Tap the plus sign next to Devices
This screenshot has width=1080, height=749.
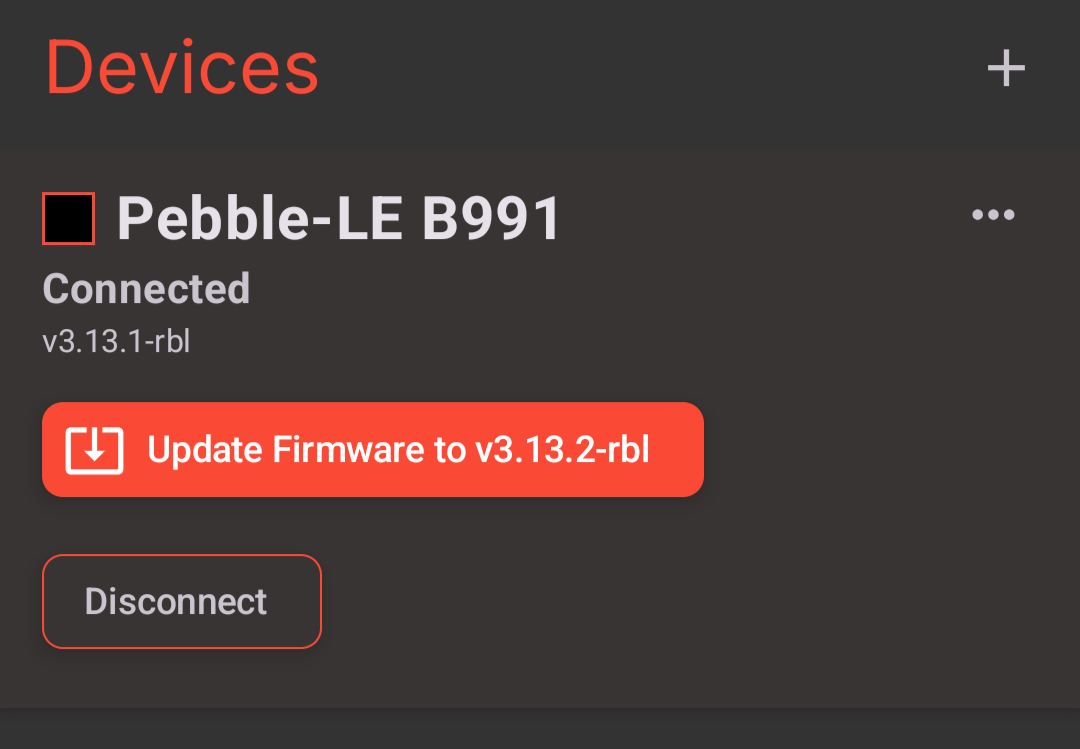pyautogui.click(x=1006, y=68)
